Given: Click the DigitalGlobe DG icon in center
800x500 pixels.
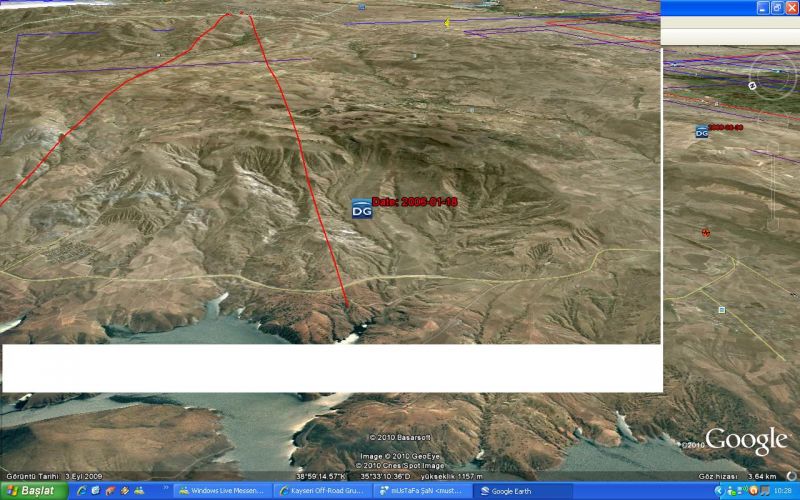Looking at the screenshot, I should click(361, 208).
